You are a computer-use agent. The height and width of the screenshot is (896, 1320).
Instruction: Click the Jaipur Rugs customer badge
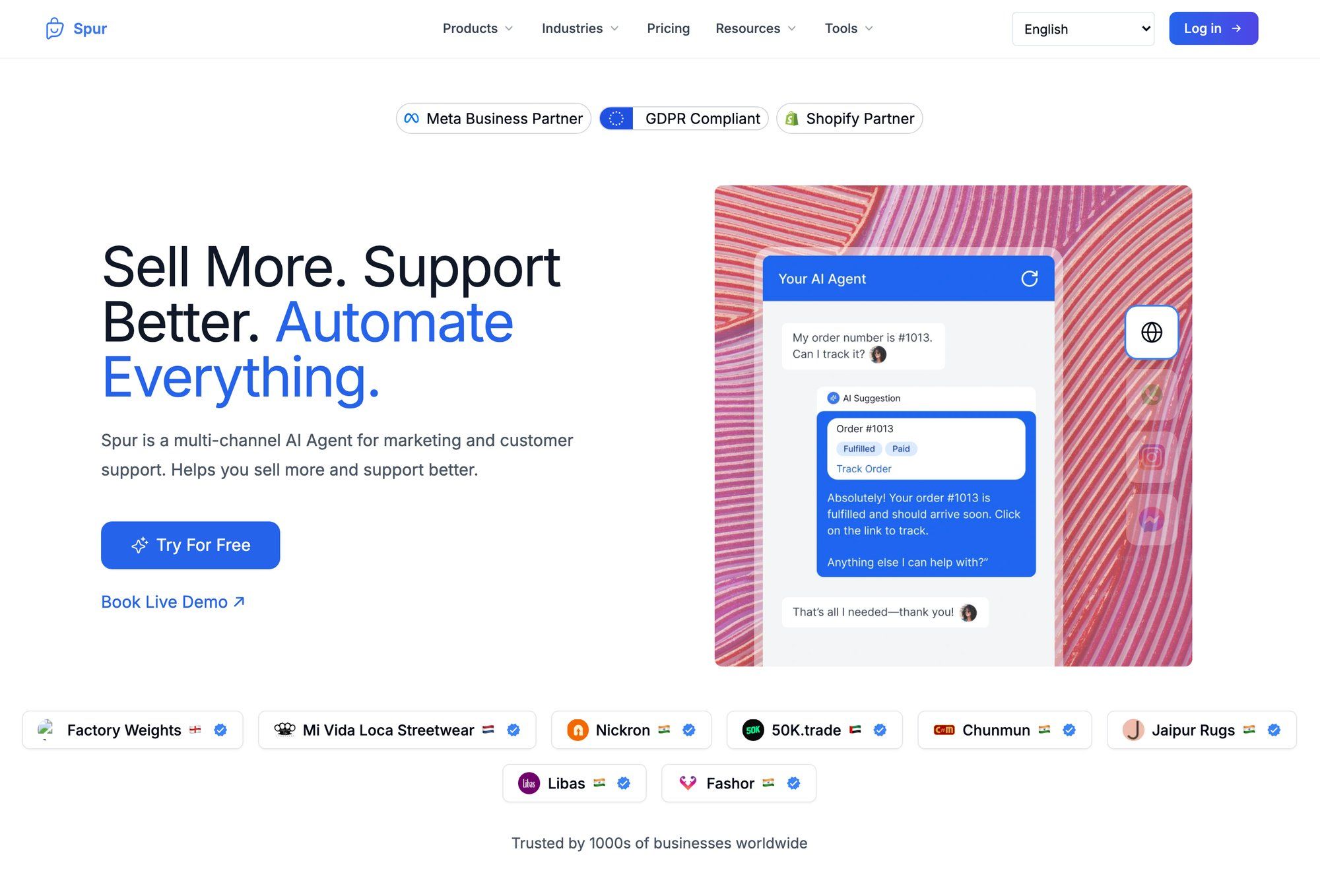(x=1201, y=730)
